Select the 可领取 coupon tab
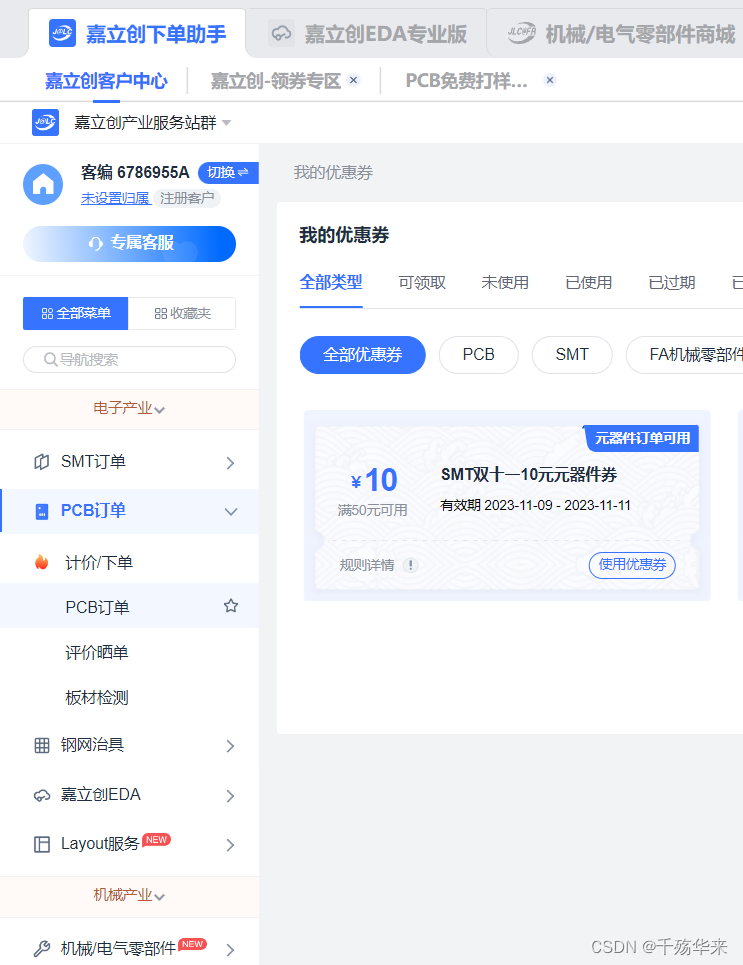The image size is (743, 965). pyautogui.click(x=422, y=282)
